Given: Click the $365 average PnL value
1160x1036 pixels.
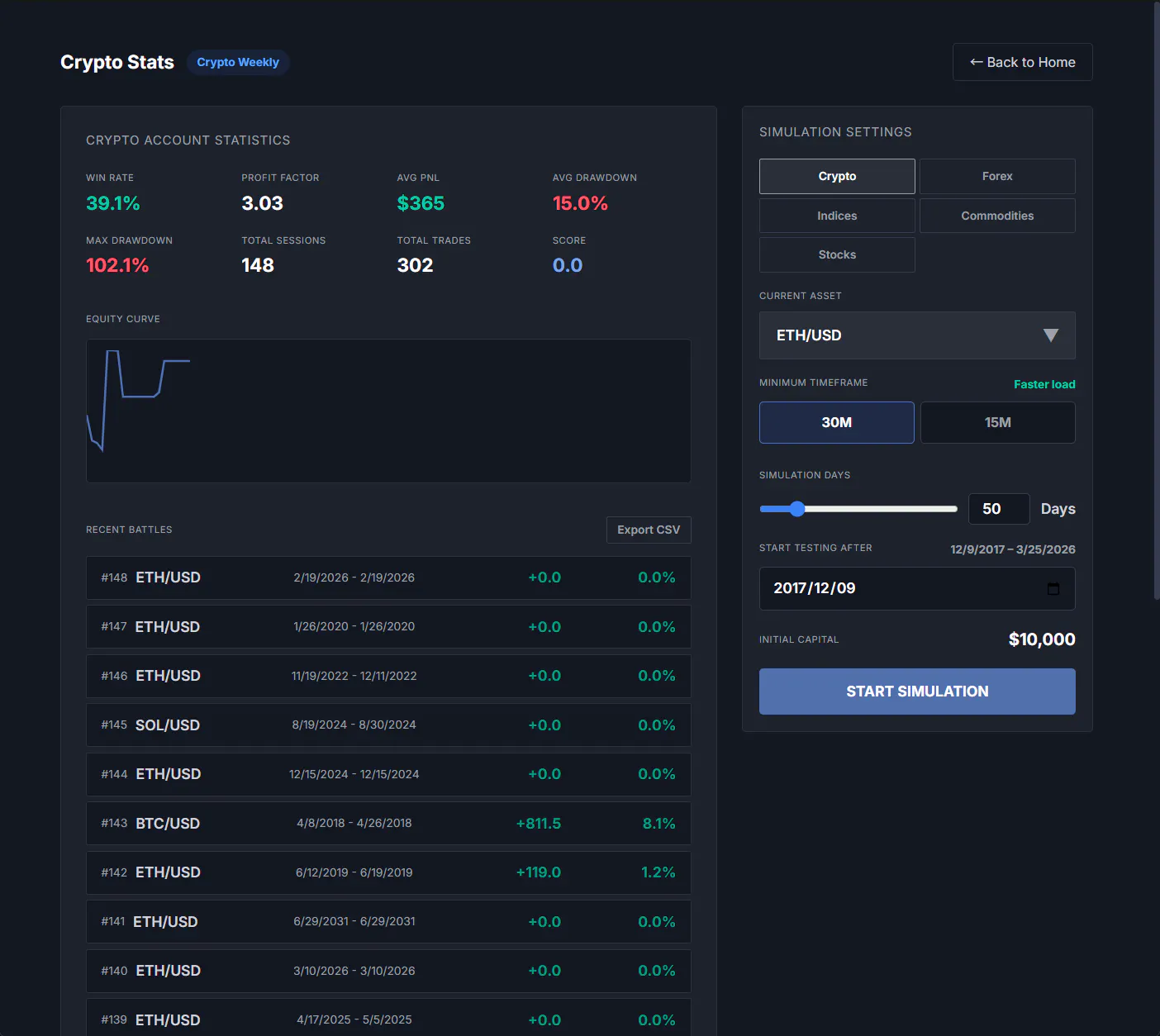Looking at the screenshot, I should coord(421,203).
